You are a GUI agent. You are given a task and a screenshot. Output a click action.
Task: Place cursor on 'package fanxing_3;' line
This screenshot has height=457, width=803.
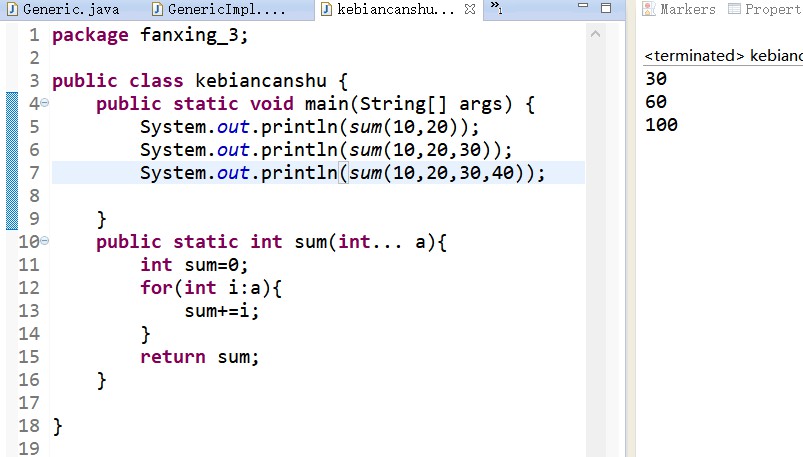click(x=150, y=35)
